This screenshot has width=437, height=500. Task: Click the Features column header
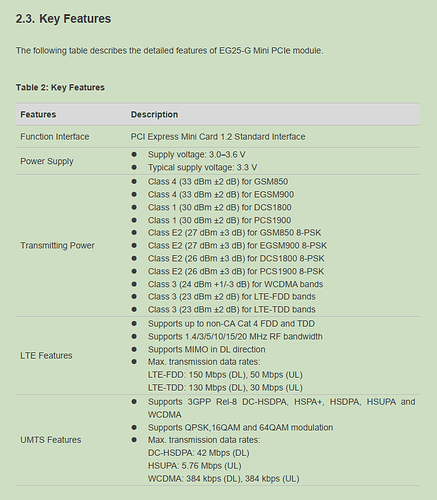click(38, 114)
